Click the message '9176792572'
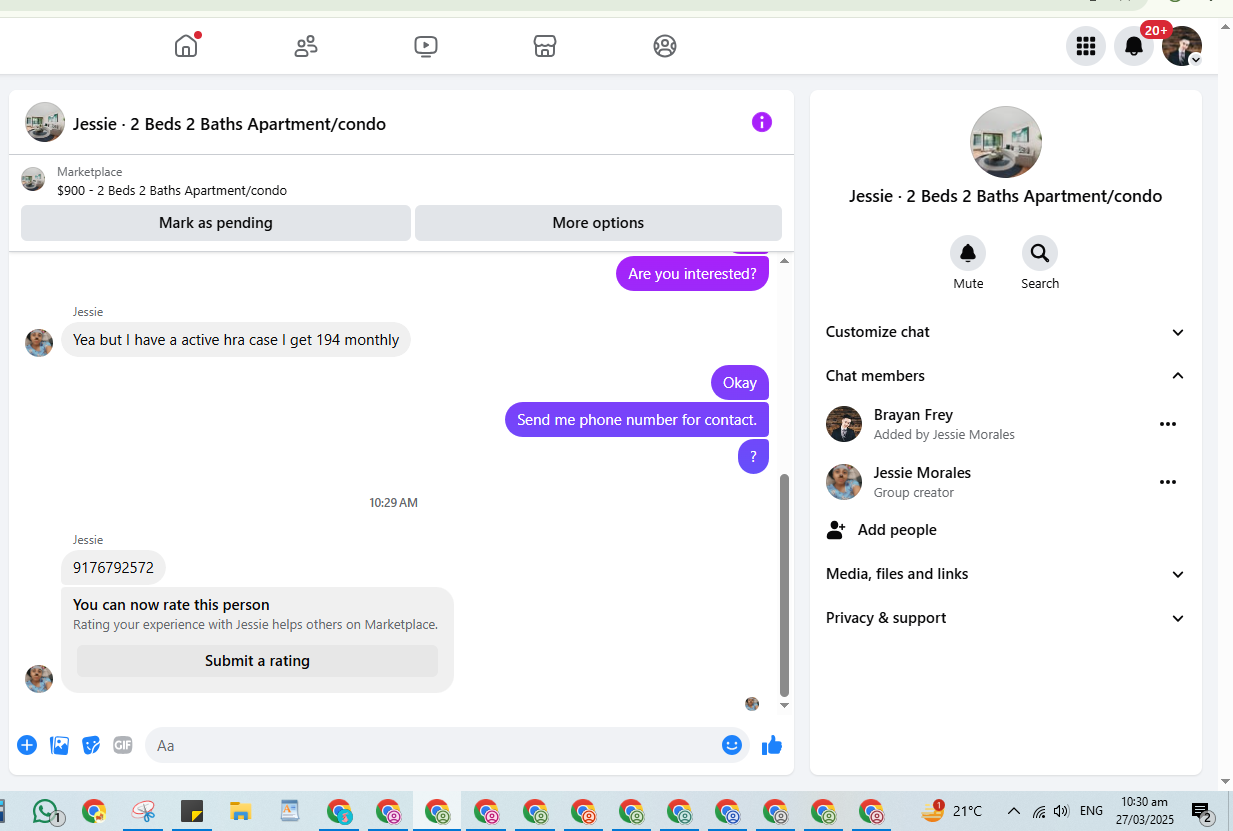The image size is (1233, 831). point(113,567)
